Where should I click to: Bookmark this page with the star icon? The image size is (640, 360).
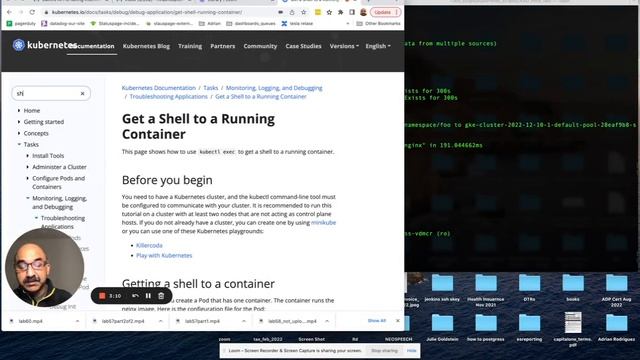[303, 12]
